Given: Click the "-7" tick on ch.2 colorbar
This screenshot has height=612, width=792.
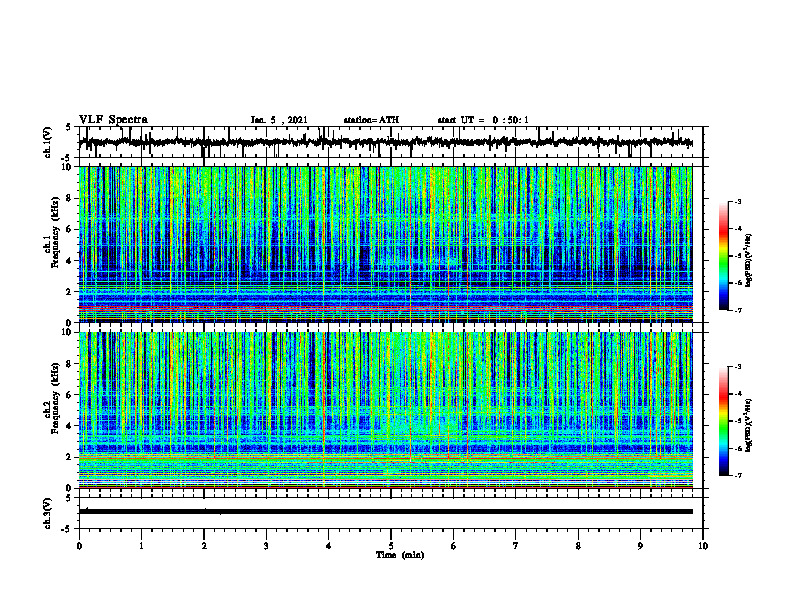Looking at the screenshot, I should tap(738, 475).
